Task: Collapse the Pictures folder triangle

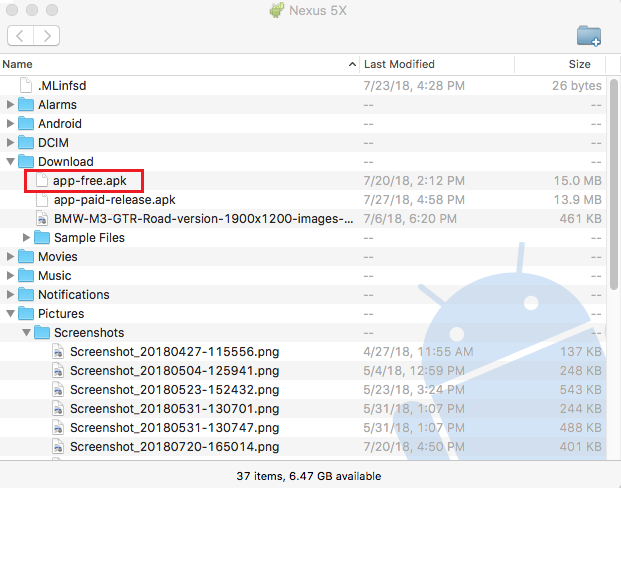Action: [x=11, y=314]
